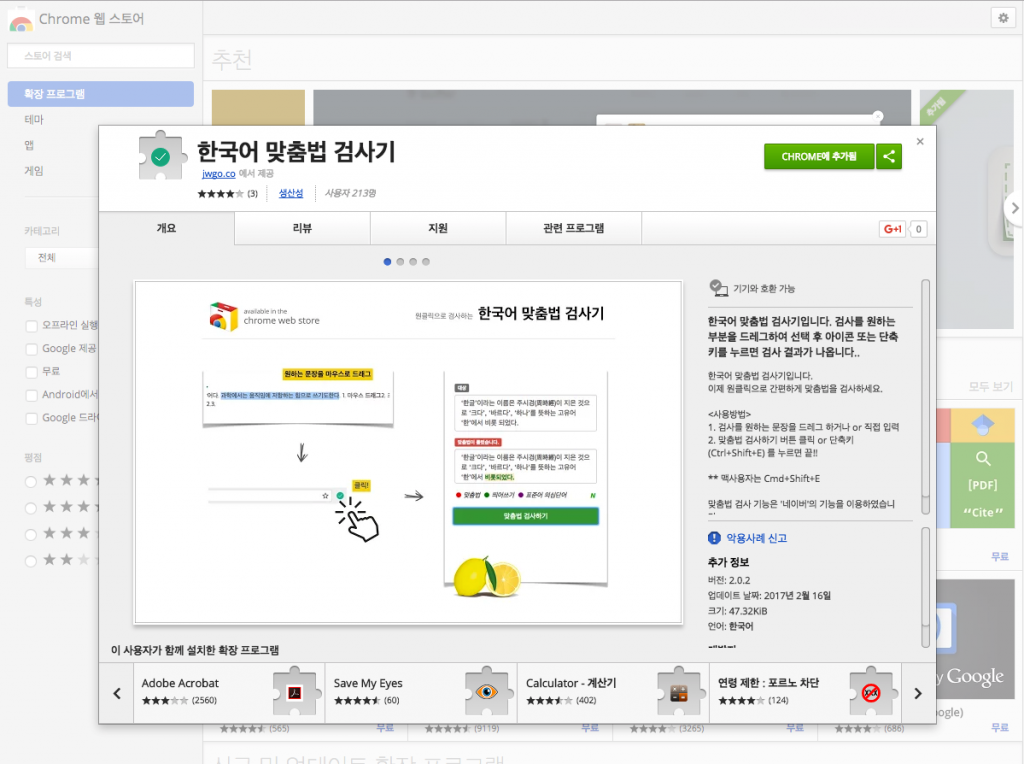The image size is (1024, 764).
Task: Open 연령 제한 : 포르노 차단 extension
Action: point(805,693)
